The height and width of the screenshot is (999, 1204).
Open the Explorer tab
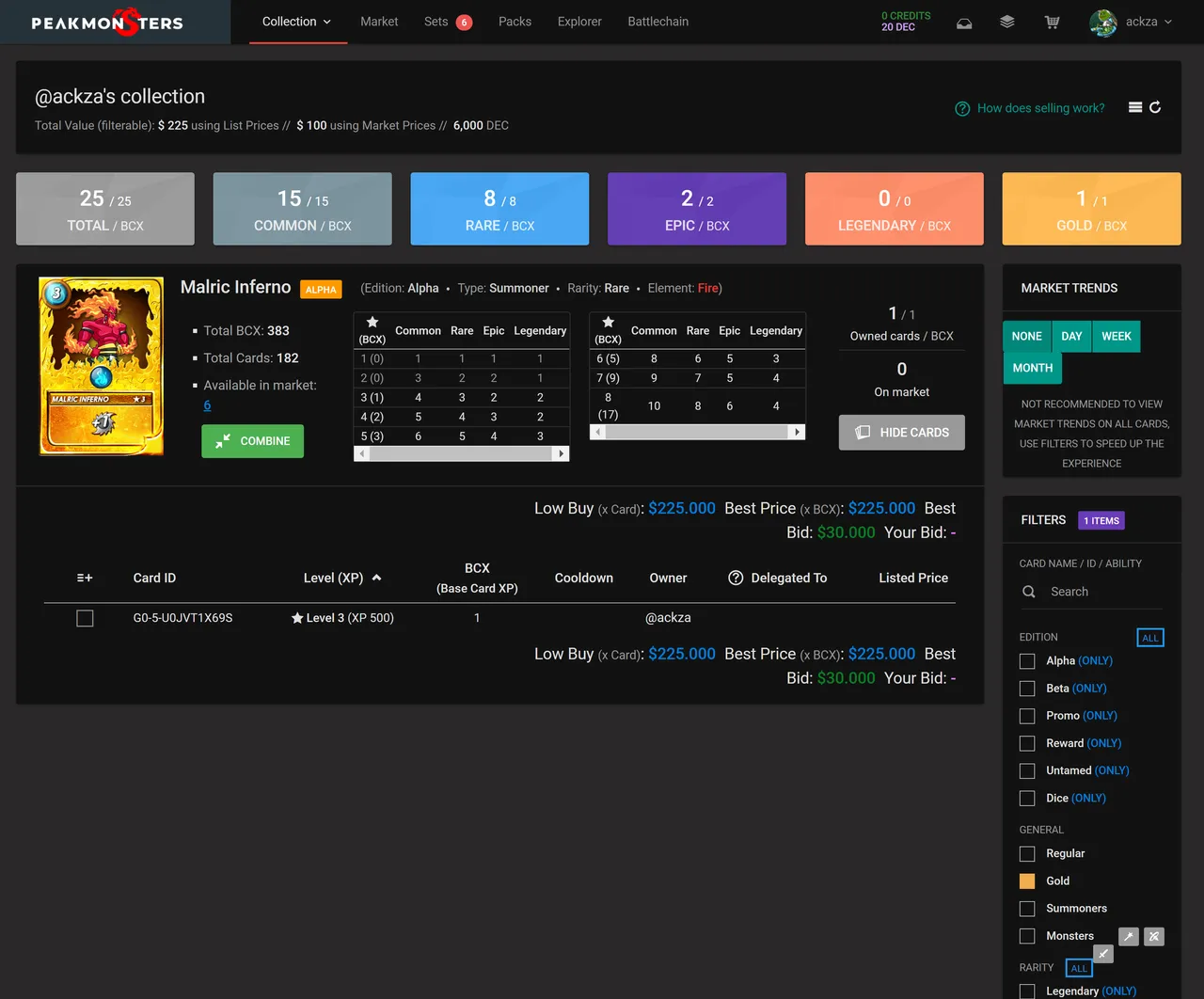579,22
